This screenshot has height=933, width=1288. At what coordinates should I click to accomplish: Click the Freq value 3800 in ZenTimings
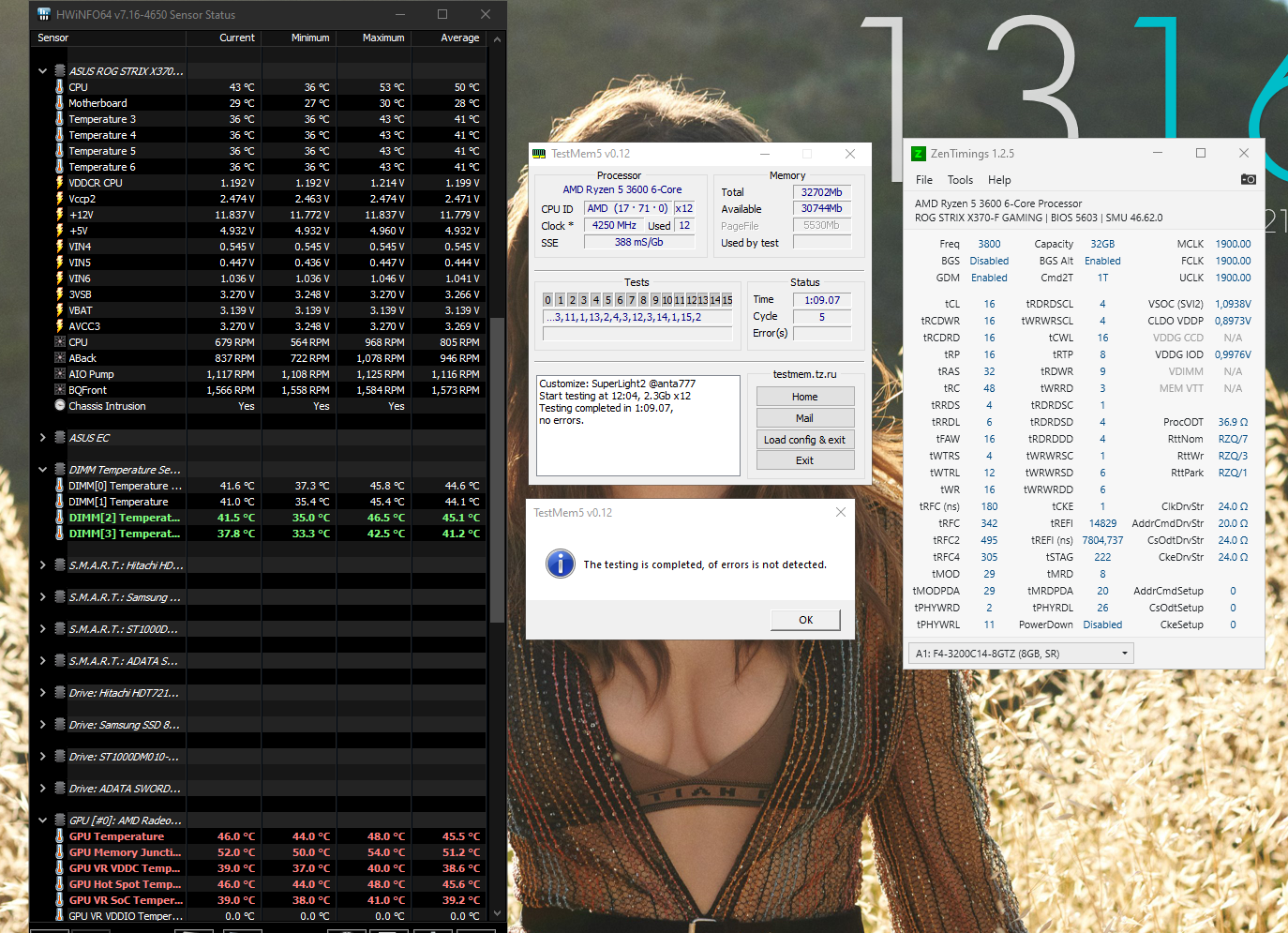coord(989,244)
